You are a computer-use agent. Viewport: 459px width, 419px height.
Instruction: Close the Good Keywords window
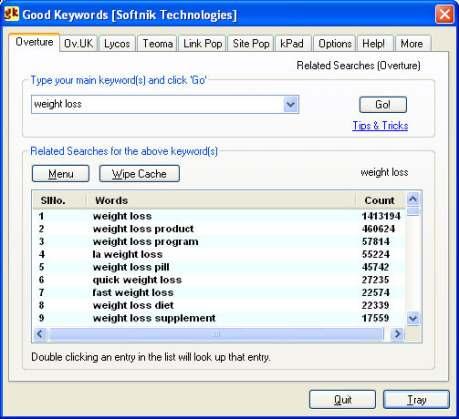coord(445,14)
